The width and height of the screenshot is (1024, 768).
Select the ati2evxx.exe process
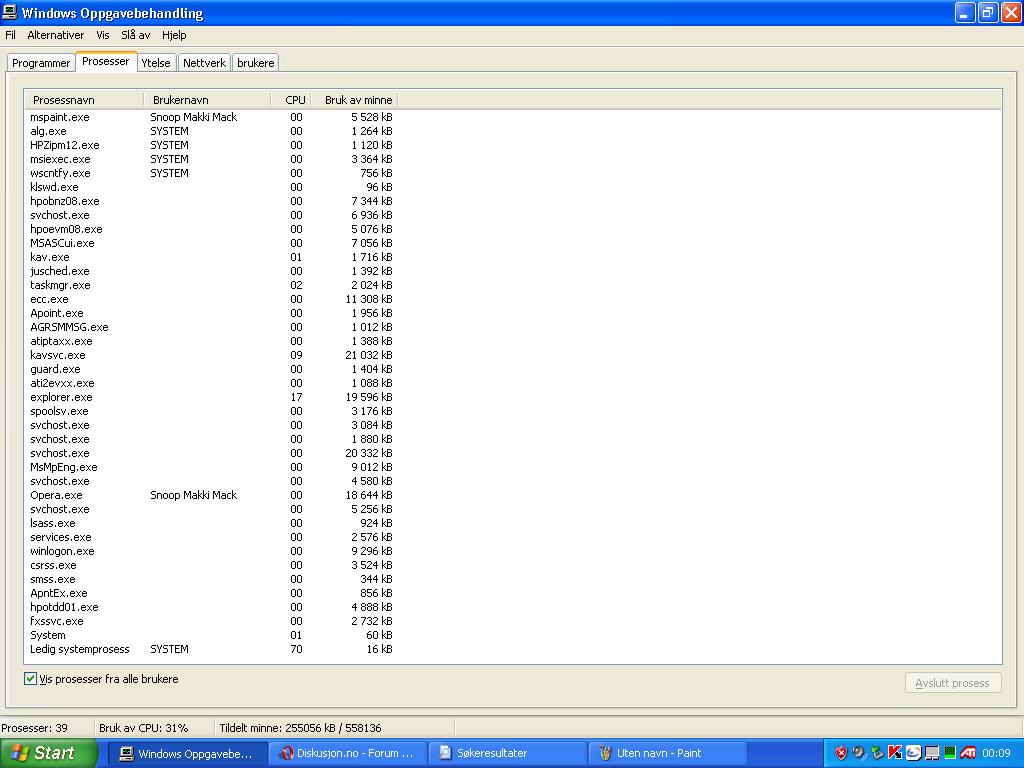click(211, 383)
